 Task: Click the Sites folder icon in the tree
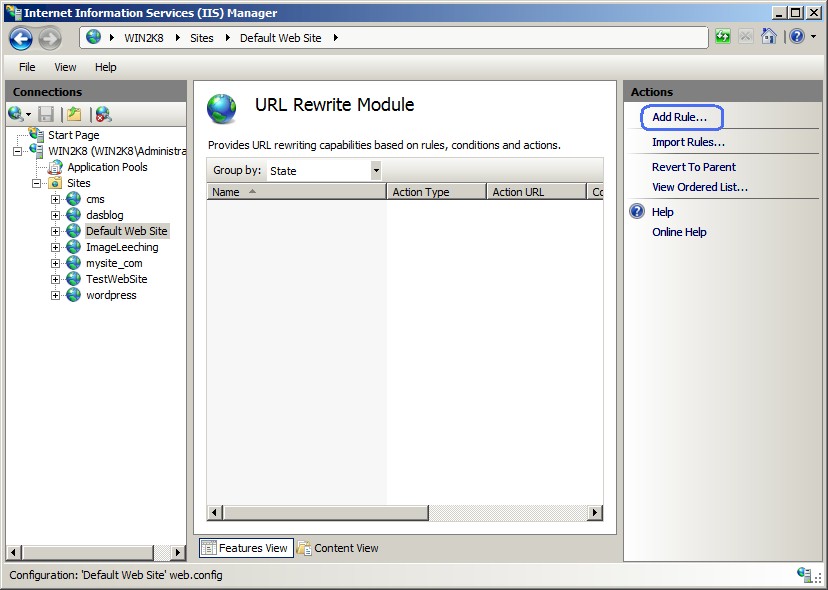click(x=55, y=183)
